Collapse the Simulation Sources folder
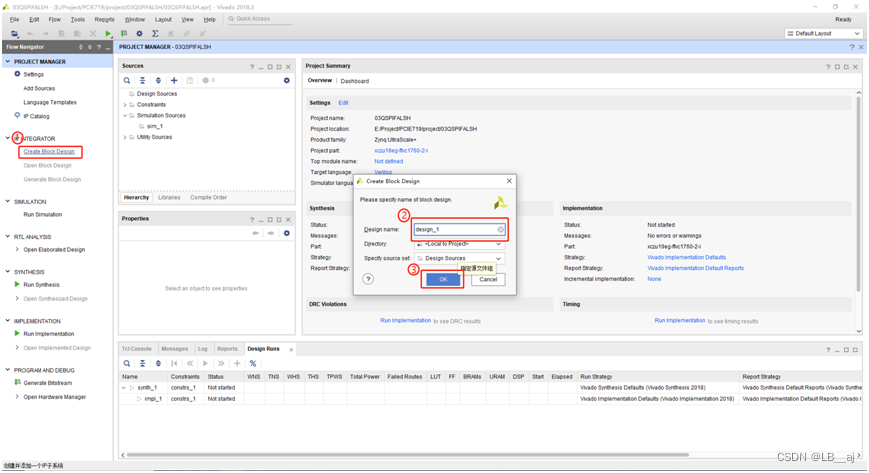The width and height of the screenshot is (869, 473). pyautogui.click(x=125, y=116)
